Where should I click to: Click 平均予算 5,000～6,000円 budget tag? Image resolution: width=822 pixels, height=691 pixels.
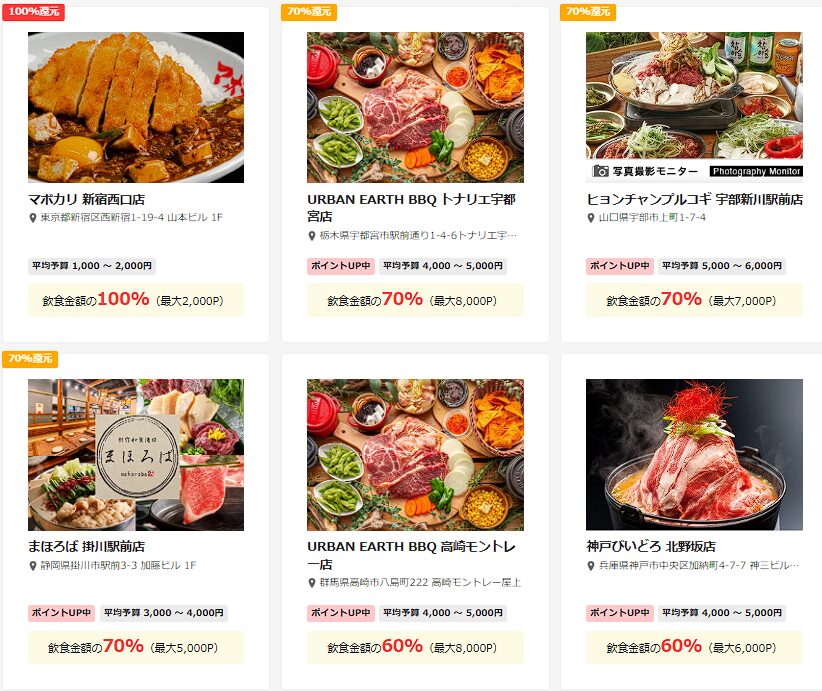[x=722, y=266]
